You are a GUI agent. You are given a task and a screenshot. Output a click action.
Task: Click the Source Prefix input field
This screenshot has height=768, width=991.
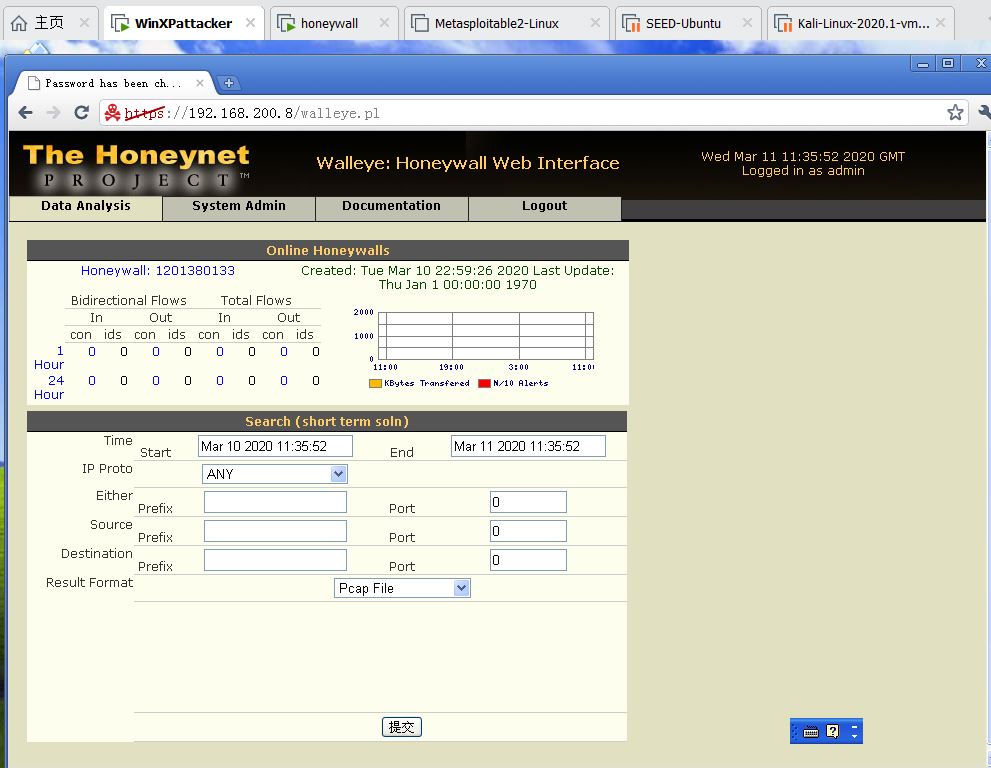[x=275, y=531]
